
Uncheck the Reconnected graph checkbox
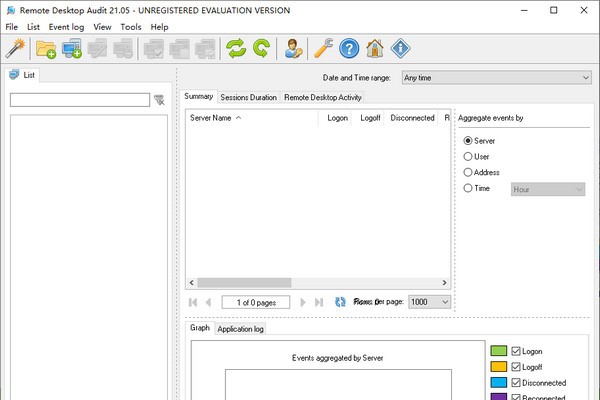516,397
